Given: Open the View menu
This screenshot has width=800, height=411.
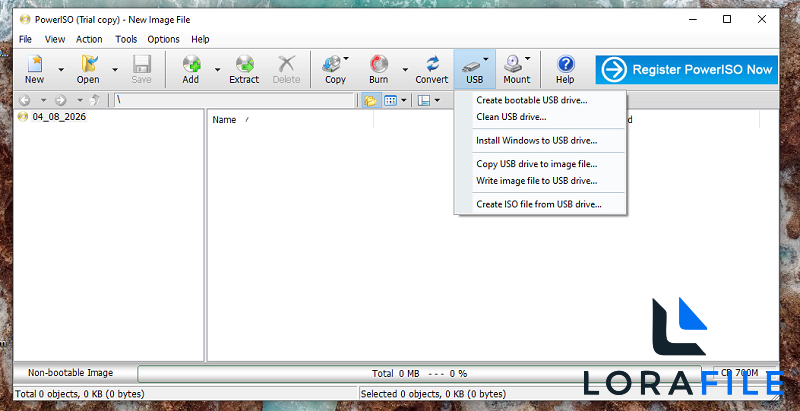Looking at the screenshot, I should tap(55, 39).
